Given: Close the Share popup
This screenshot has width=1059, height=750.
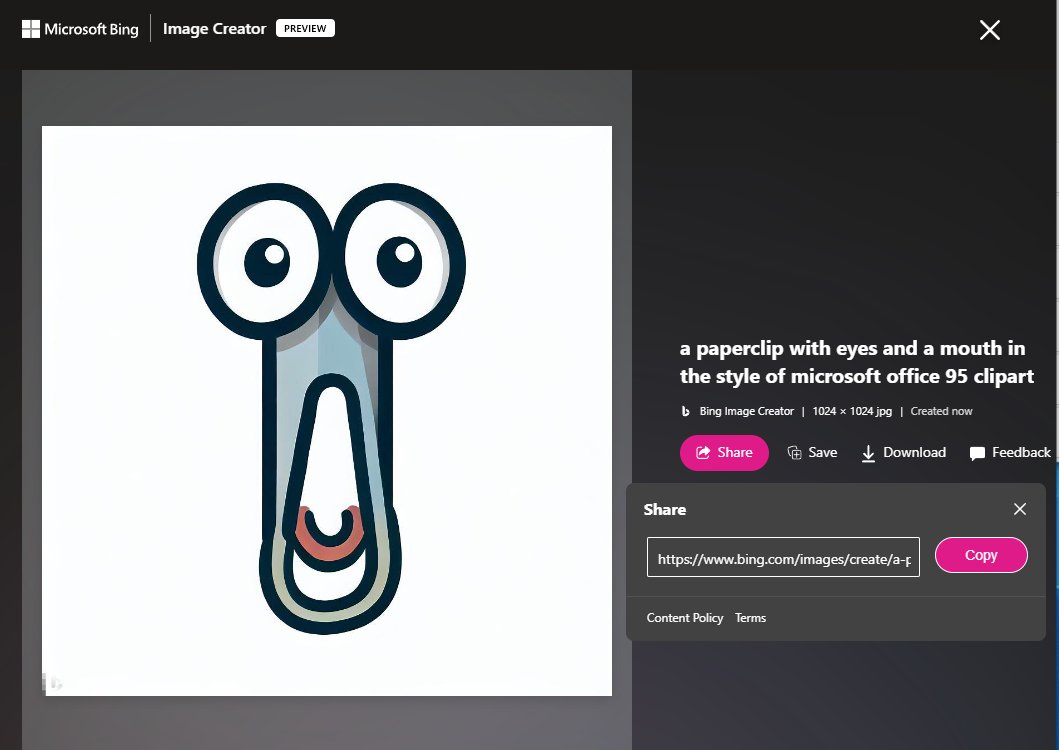Looking at the screenshot, I should (x=1020, y=509).
